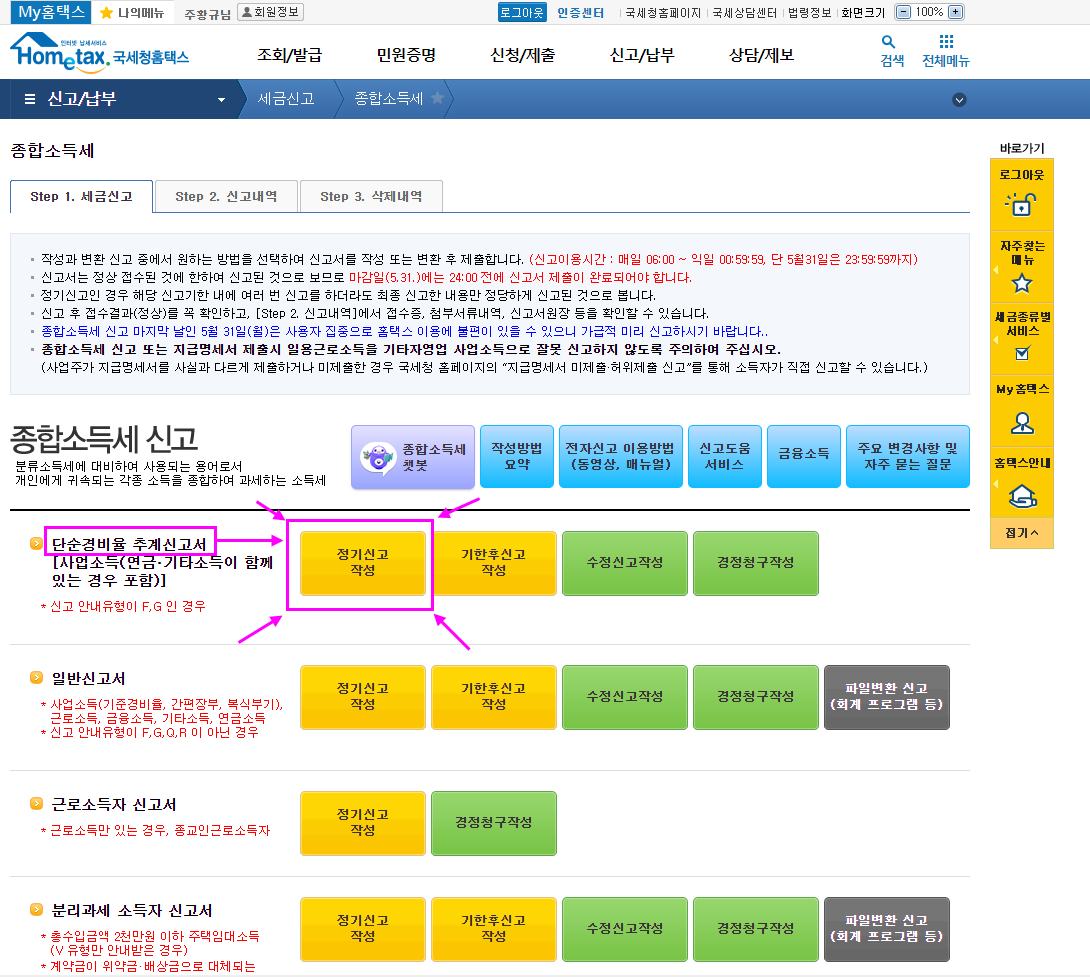Open the 금융소득 button
This screenshot has width=1090, height=977.
804,456
